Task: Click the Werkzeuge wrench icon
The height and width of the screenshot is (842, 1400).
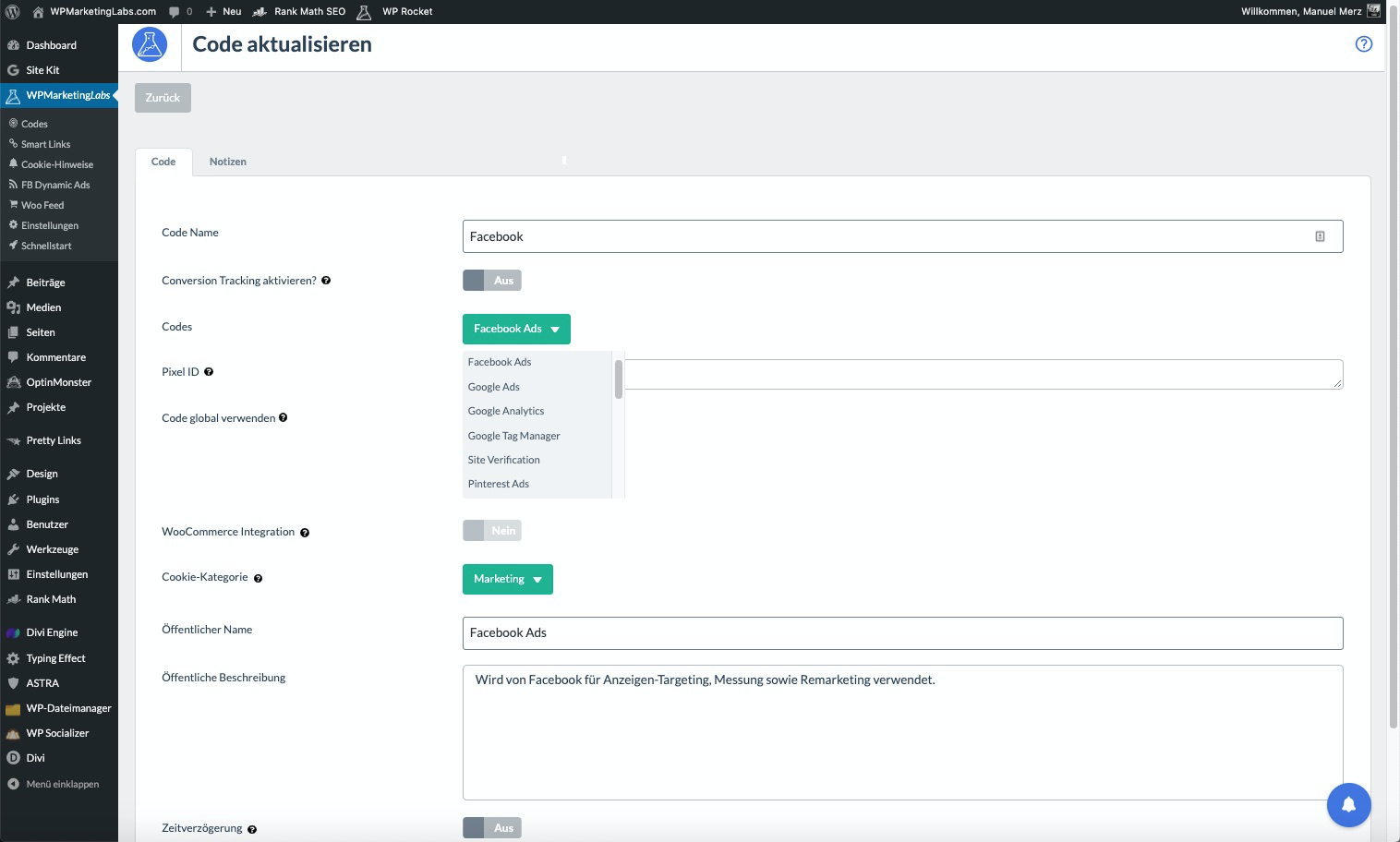Action: pos(13,549)
